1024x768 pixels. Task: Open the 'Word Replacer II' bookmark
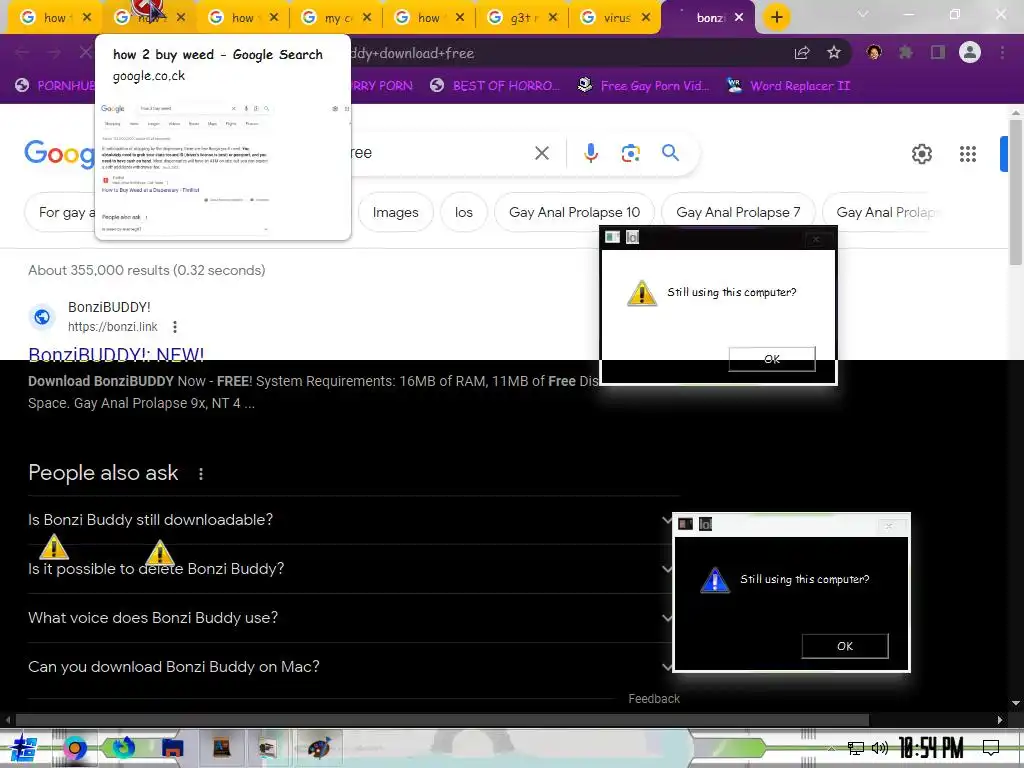click(788, 86)
